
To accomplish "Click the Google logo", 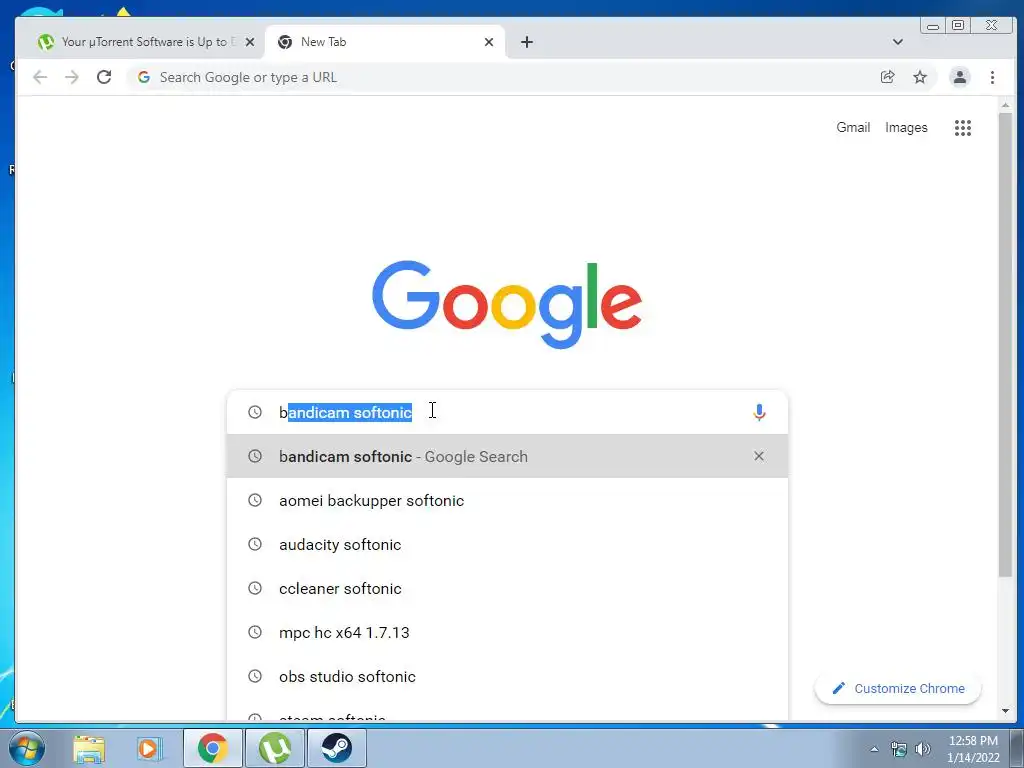I will coord(507,304).
